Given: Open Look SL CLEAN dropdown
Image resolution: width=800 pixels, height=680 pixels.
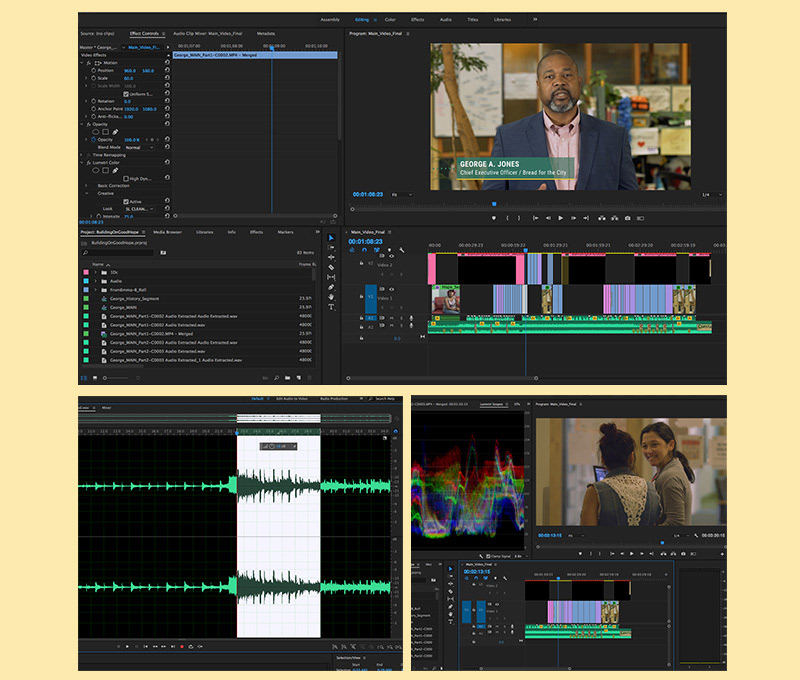Looking at the screenshot, I should click(139, 209).
